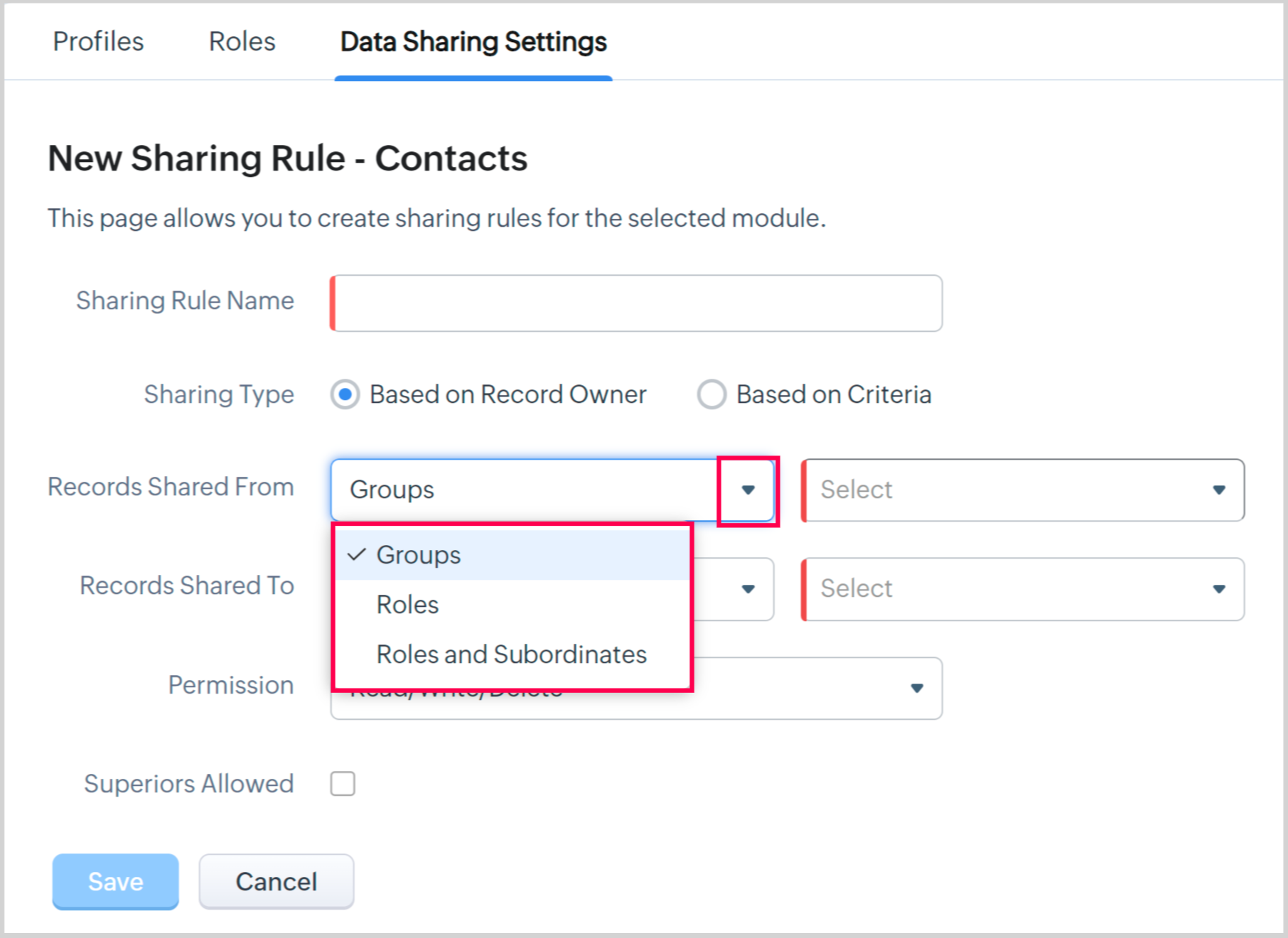The image size is (1288, 938).
Task: Switch to the Profiles tab
Action: pos(98,42)
